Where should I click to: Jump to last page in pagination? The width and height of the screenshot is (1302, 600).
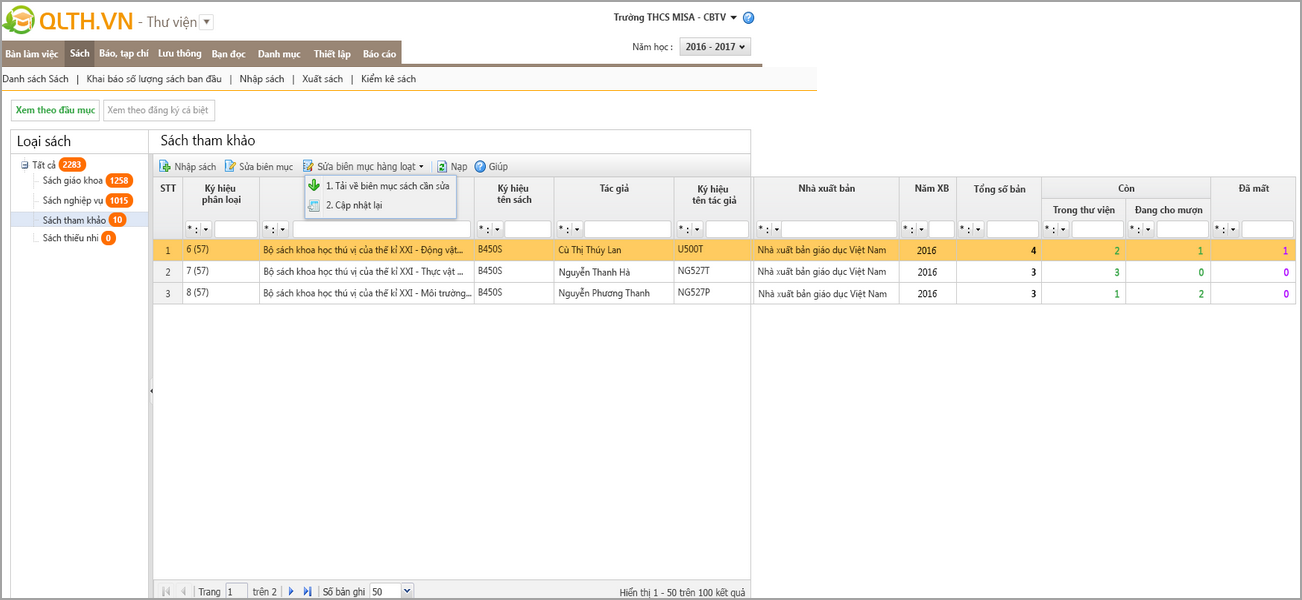tap(307, 592)
